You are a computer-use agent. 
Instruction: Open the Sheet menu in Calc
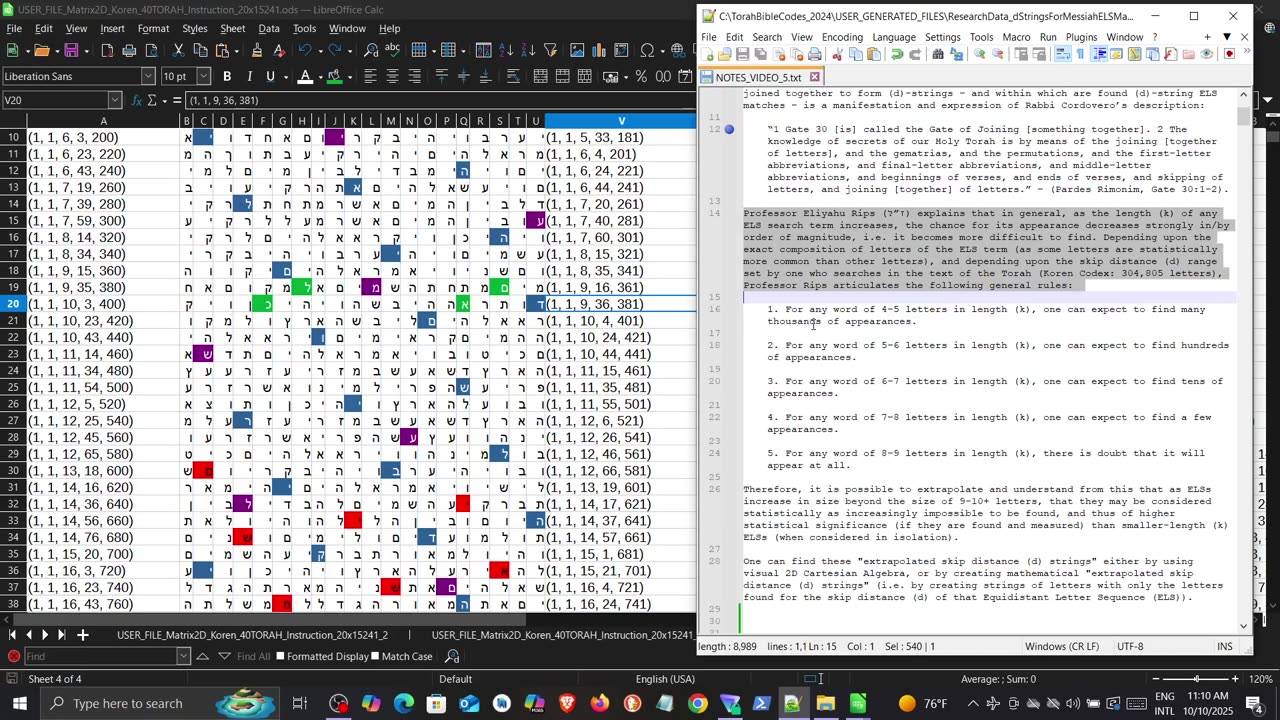point(233,29)
